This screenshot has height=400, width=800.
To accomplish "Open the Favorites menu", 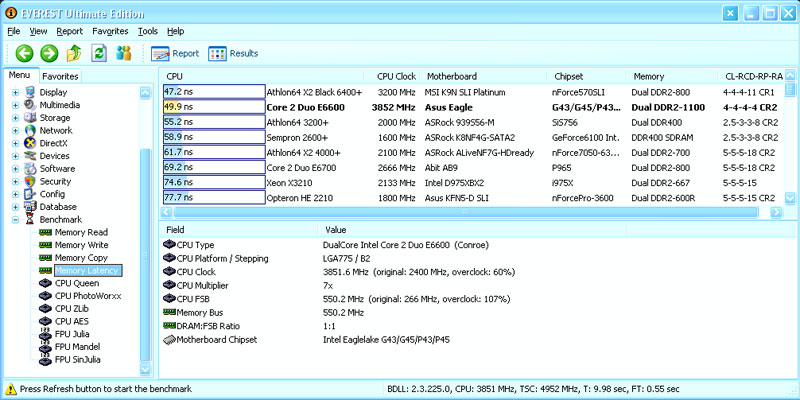I will click(110, 31).
